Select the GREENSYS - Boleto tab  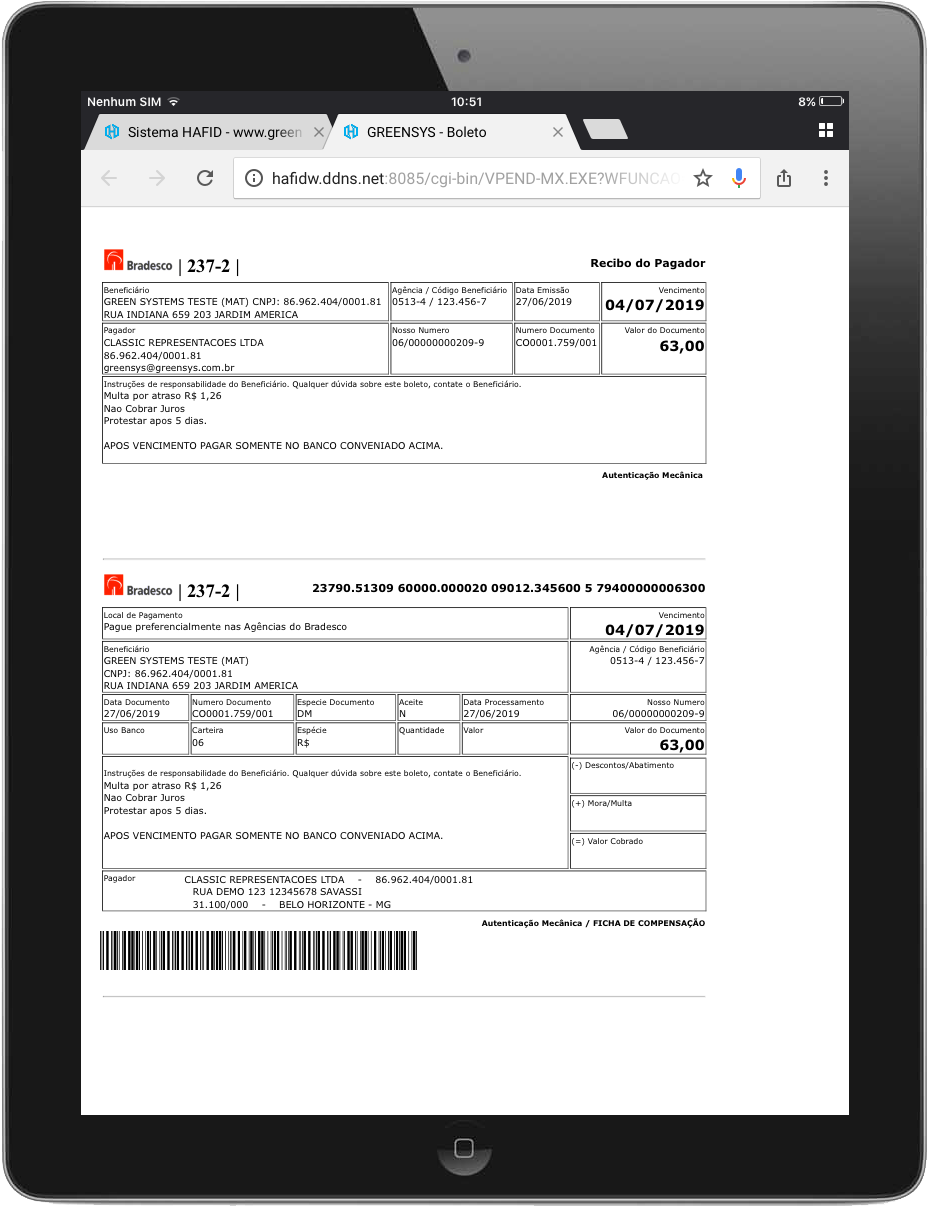[440, 132]
